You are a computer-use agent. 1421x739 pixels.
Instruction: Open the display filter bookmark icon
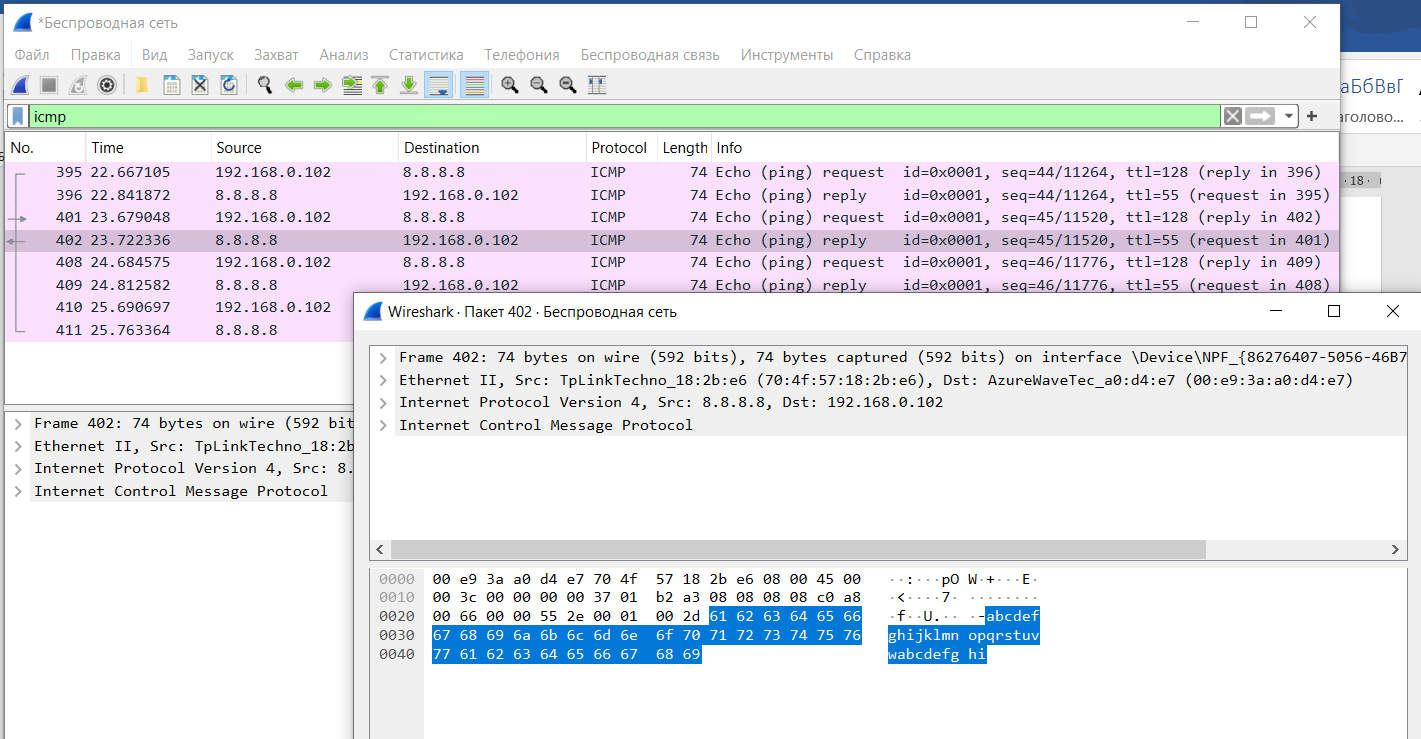click(x=18, y=116)
